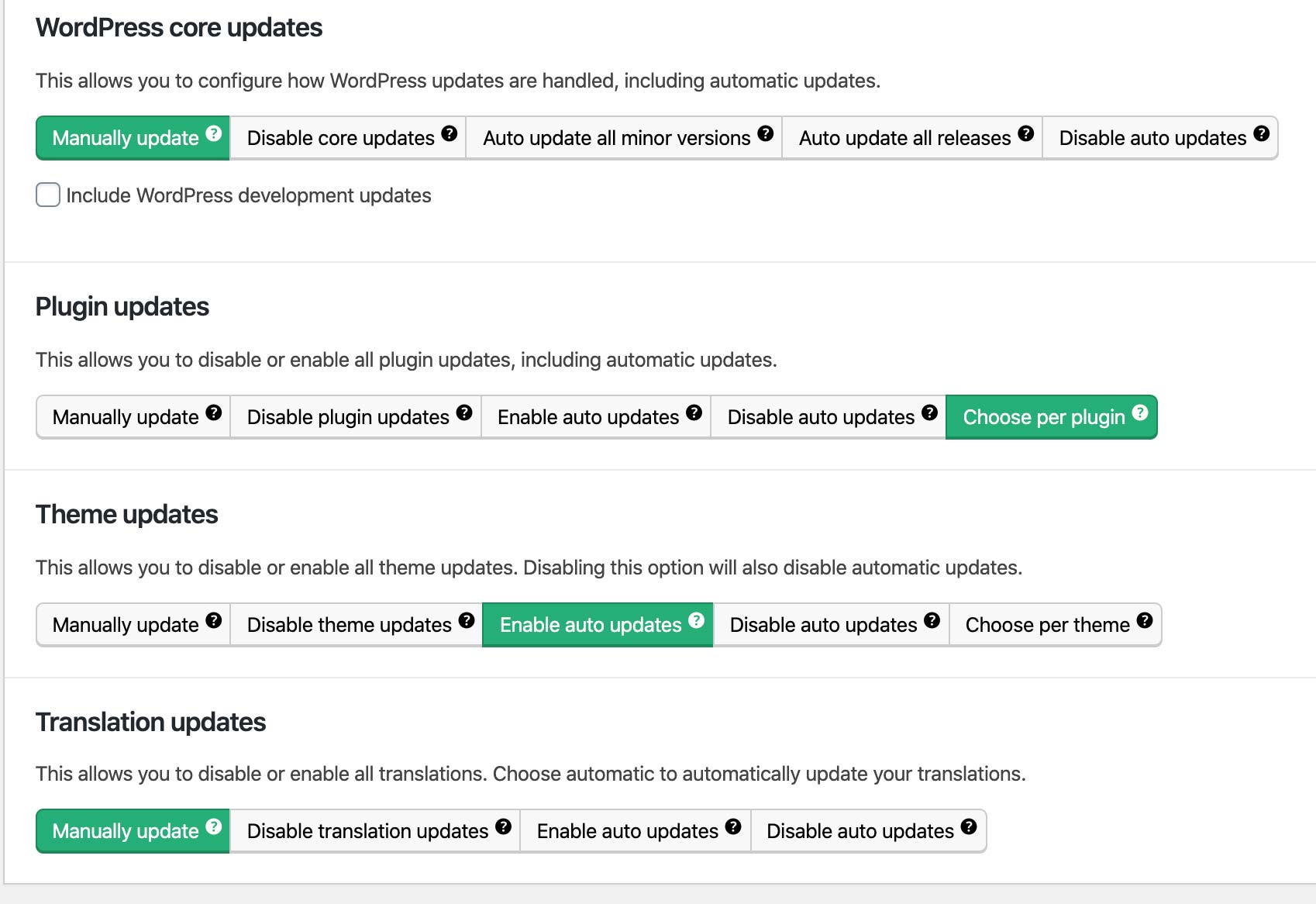Choose Disable core updates option
Viewport: 1316px width, 904px height.
pos(347,138)
